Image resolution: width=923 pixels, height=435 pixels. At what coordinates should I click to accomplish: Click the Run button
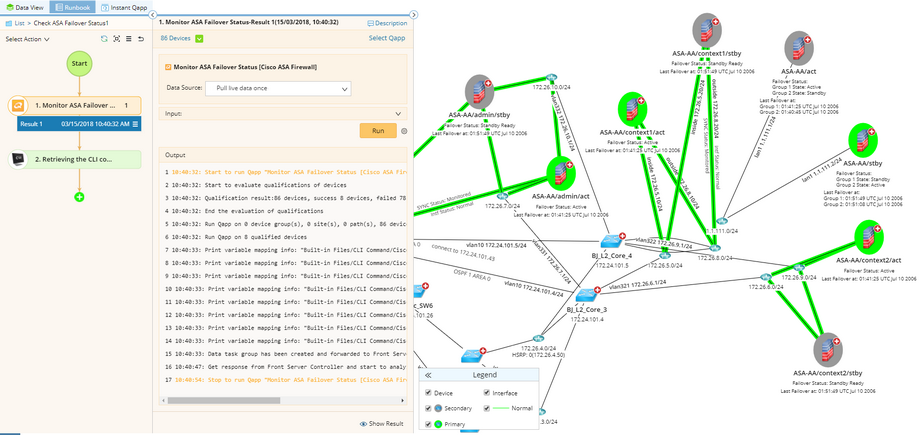pyautogui.click(x=378, y=131)
